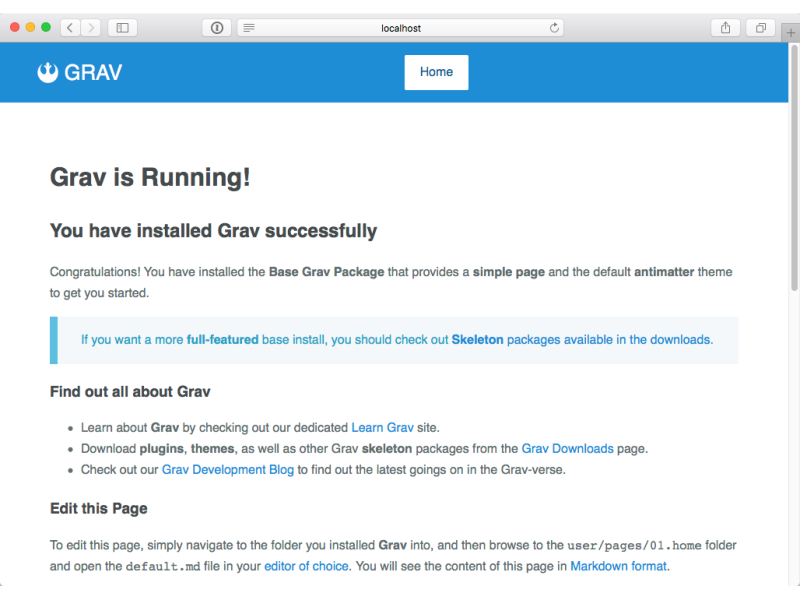Open Reader view from address bar
The height and width of the screenshot is (600, 800).
(249, 28)
